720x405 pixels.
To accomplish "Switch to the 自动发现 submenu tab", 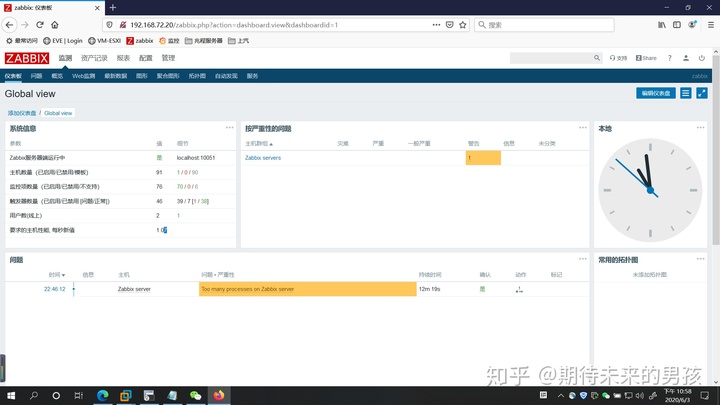I will click(x=226, y=76).
